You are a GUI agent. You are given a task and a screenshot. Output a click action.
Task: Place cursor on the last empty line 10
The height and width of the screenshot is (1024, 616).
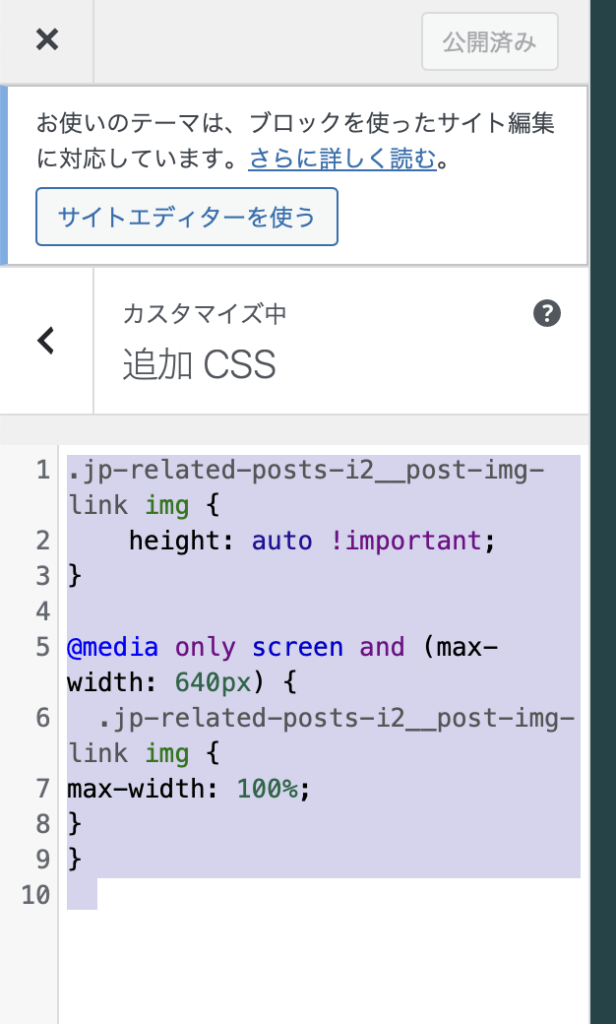(82, 894)
